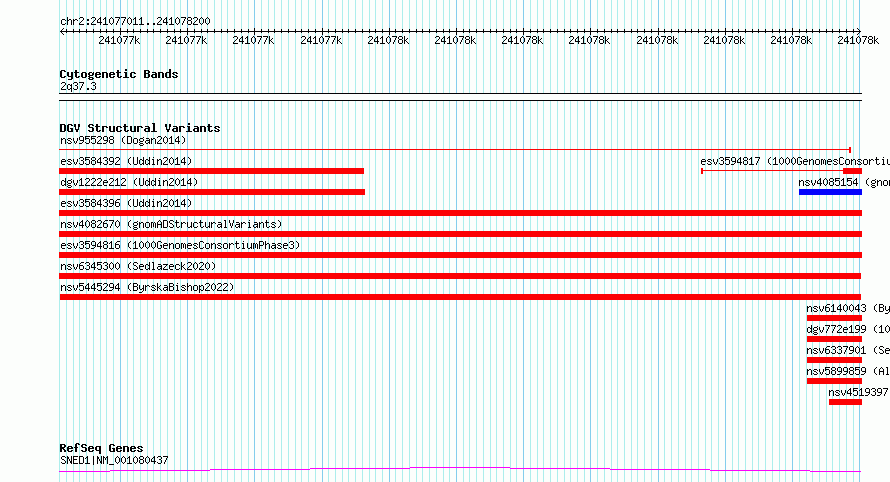Open variant esv3584396 (Uddin2014)
The height and width of the screenshot is (482, 890).
point(126,203)
